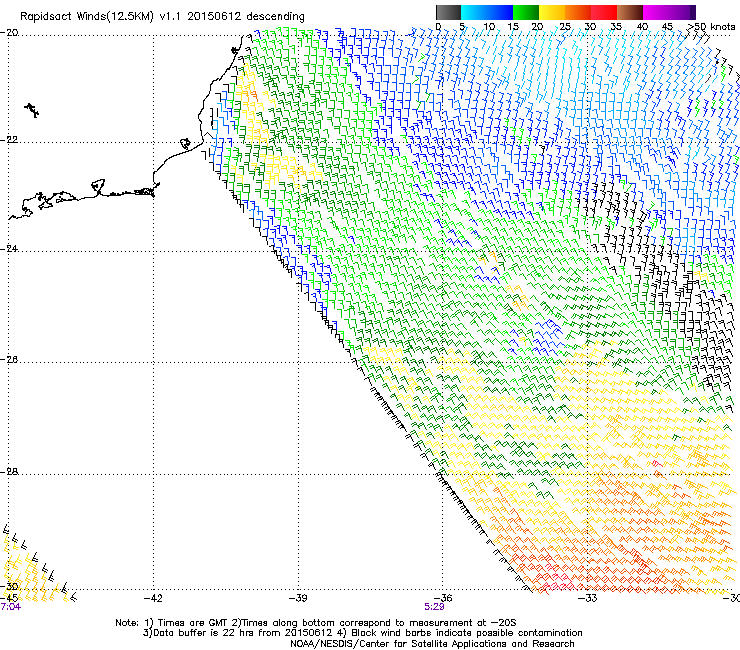Click the purple '5:28' time stamp
The image size is (740, 650).
click(x=434, y=607)
